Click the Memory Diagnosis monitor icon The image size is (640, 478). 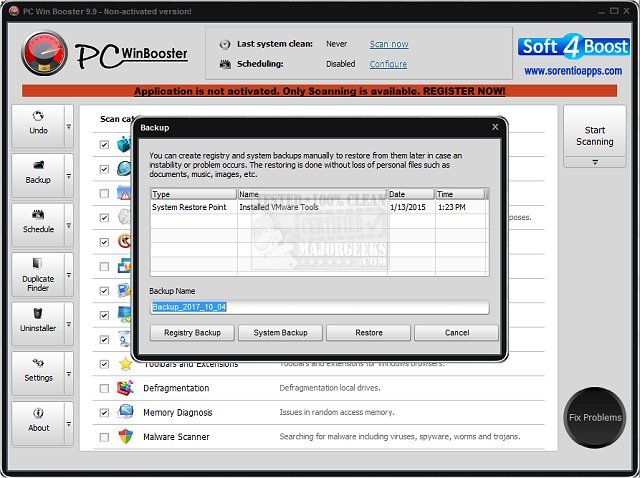125,412
